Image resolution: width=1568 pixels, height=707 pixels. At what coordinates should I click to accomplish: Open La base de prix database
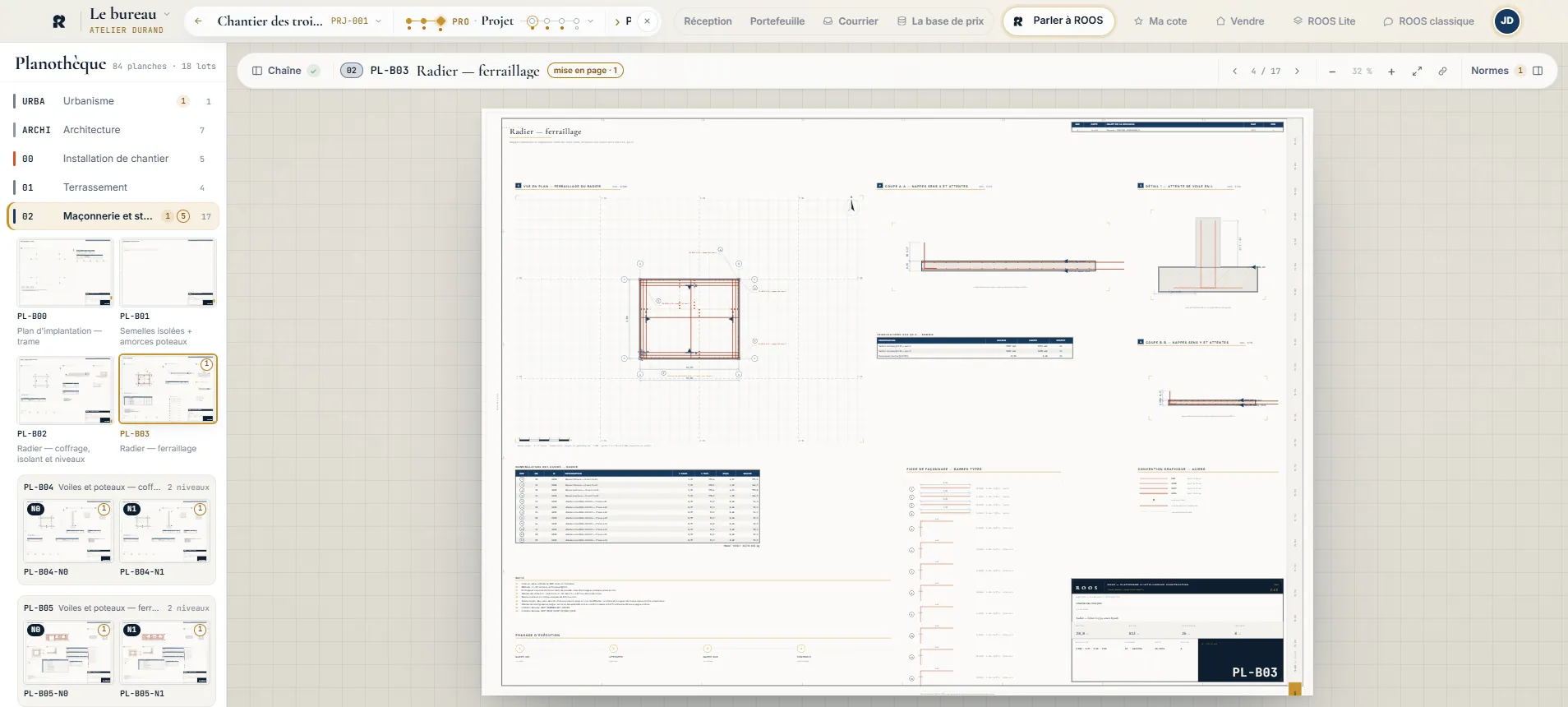click(940, 21)
